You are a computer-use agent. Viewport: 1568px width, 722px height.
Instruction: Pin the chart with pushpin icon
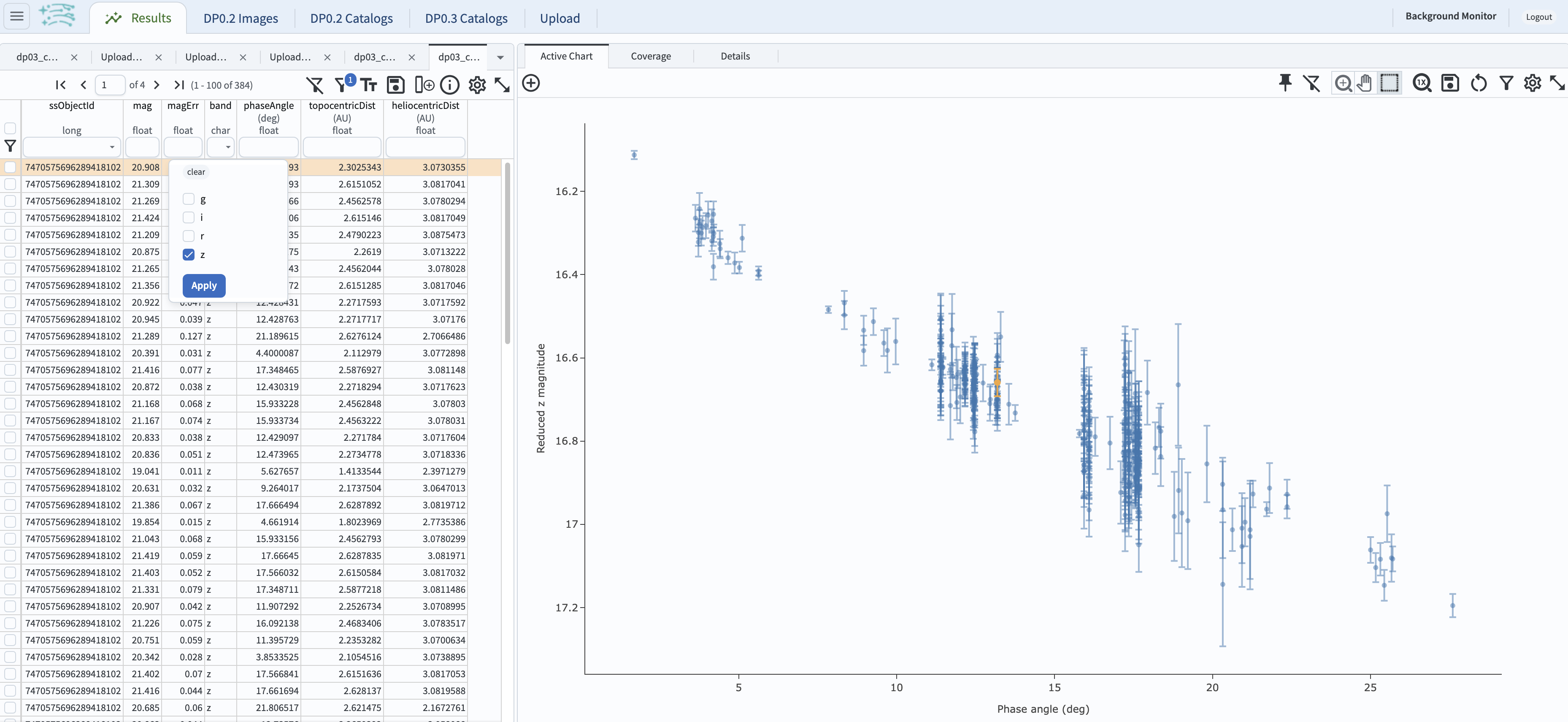[1285, 83]
